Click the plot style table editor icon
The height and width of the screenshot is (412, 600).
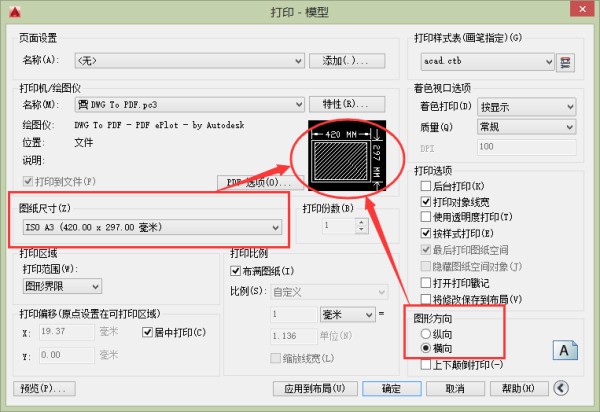[x=567, y=63]
